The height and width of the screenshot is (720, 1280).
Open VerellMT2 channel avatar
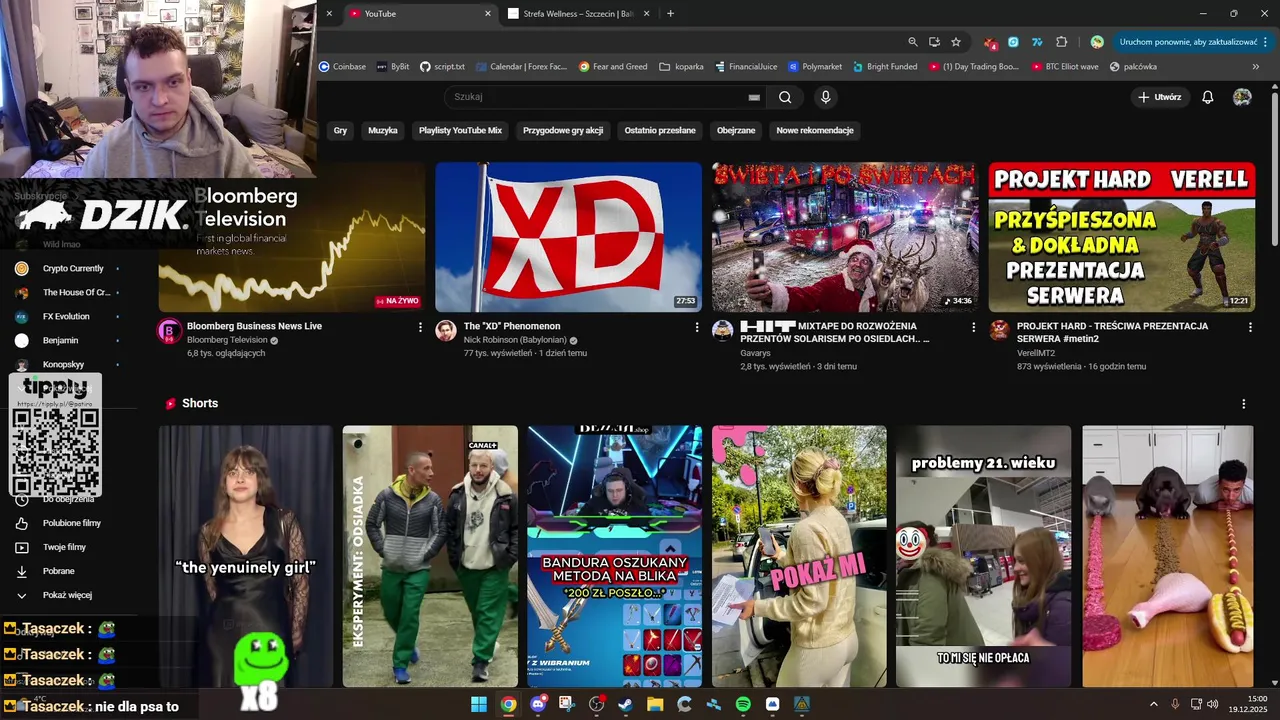pos(999,331)
